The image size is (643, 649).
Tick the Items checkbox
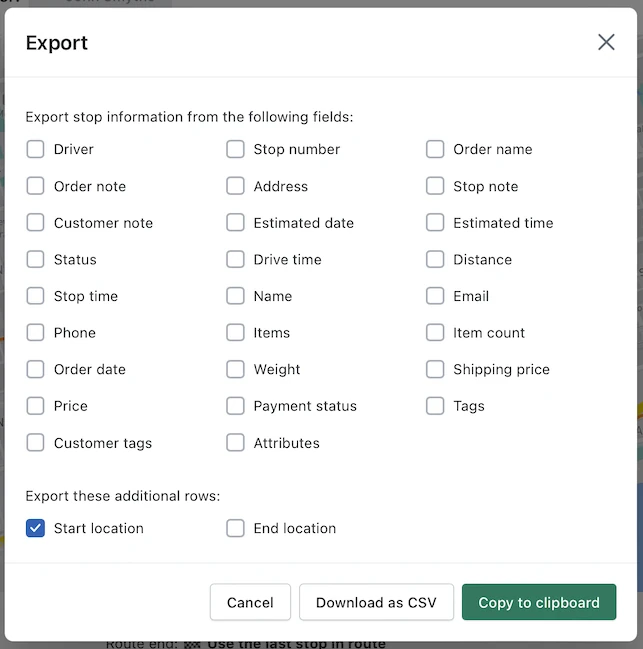tap(235, 332)
